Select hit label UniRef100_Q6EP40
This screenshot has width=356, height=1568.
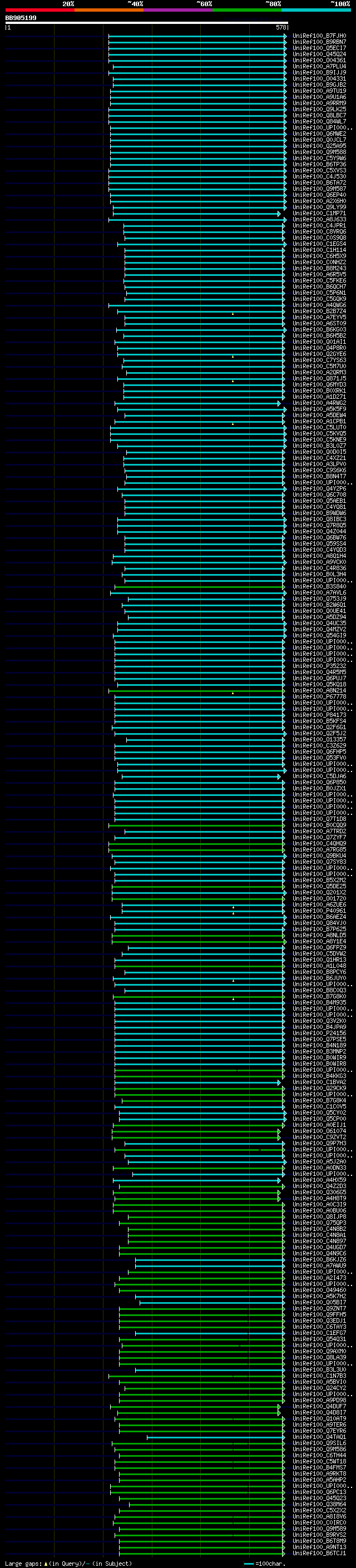pos(319,195)
